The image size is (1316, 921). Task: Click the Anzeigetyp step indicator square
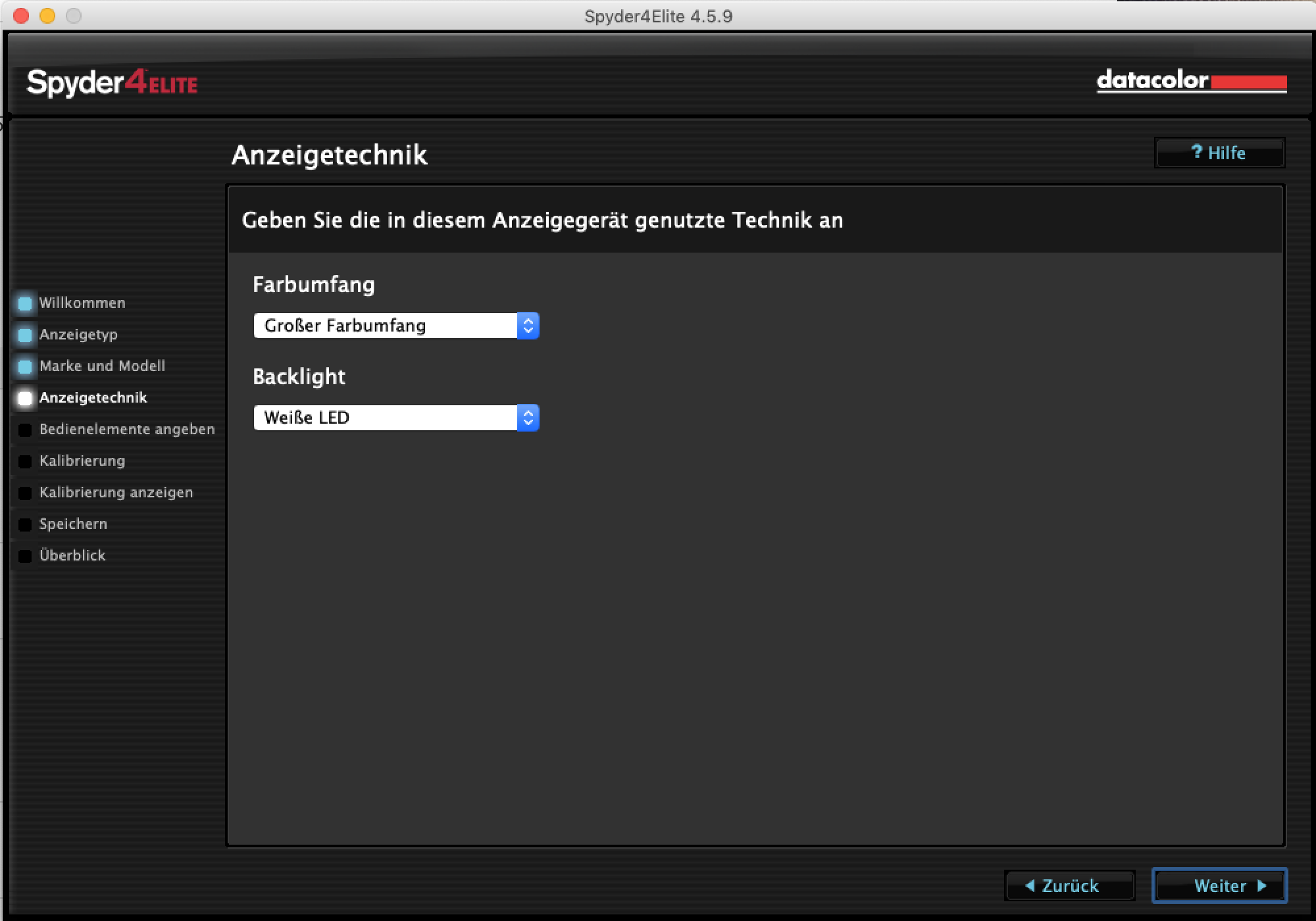coord(25,335)
